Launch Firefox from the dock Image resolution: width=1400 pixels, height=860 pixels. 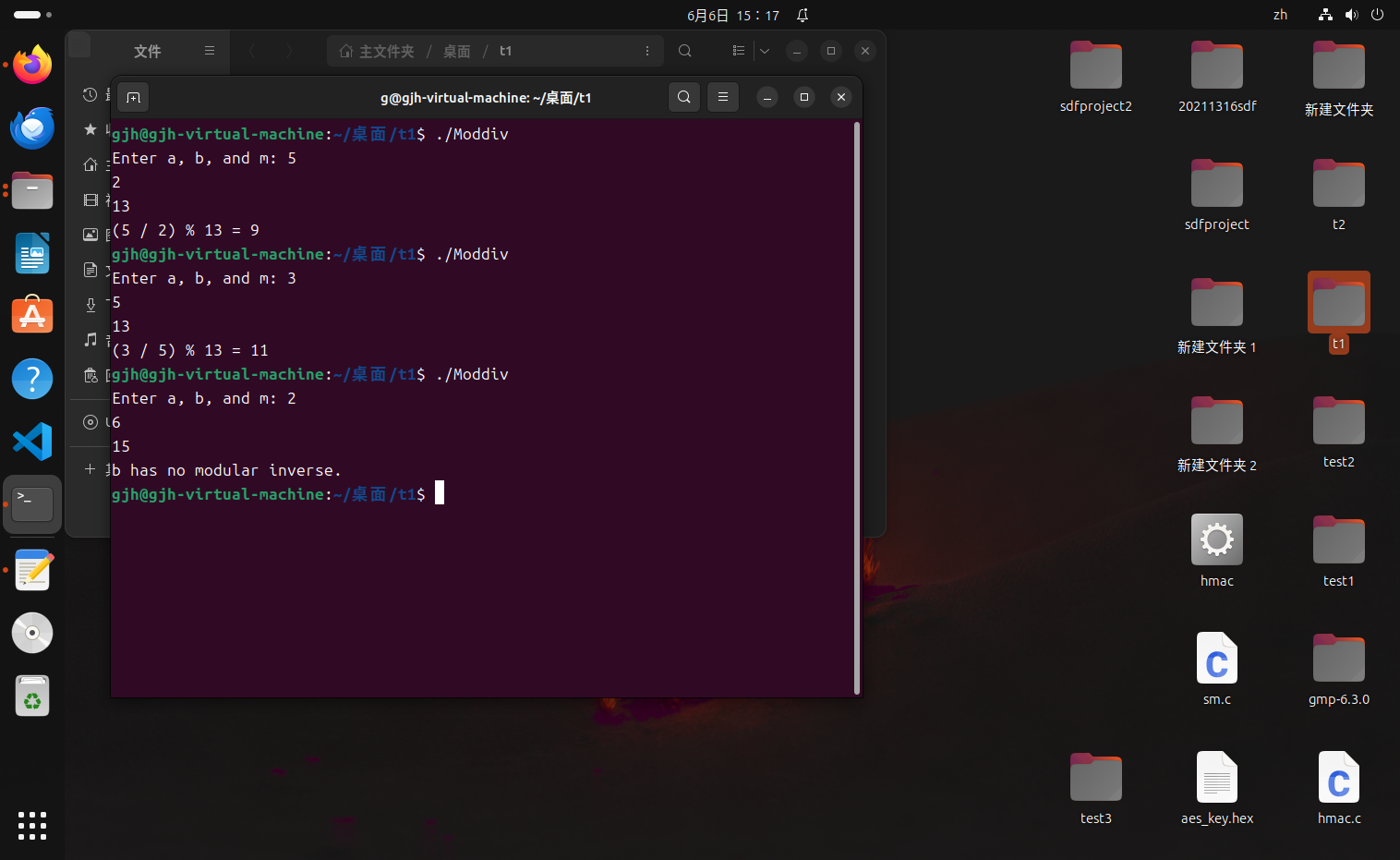click(x=32, y=65)
